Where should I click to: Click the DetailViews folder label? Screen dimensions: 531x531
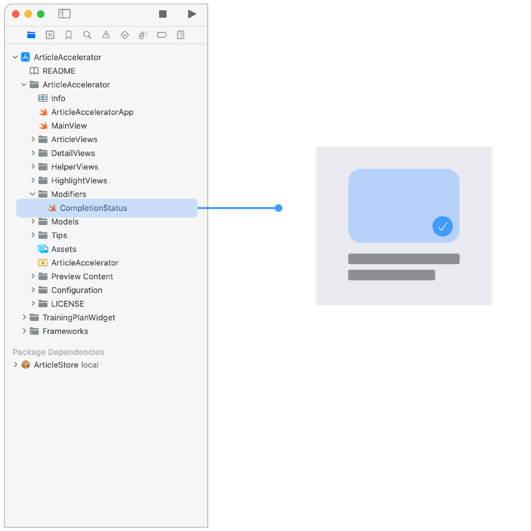73,153
